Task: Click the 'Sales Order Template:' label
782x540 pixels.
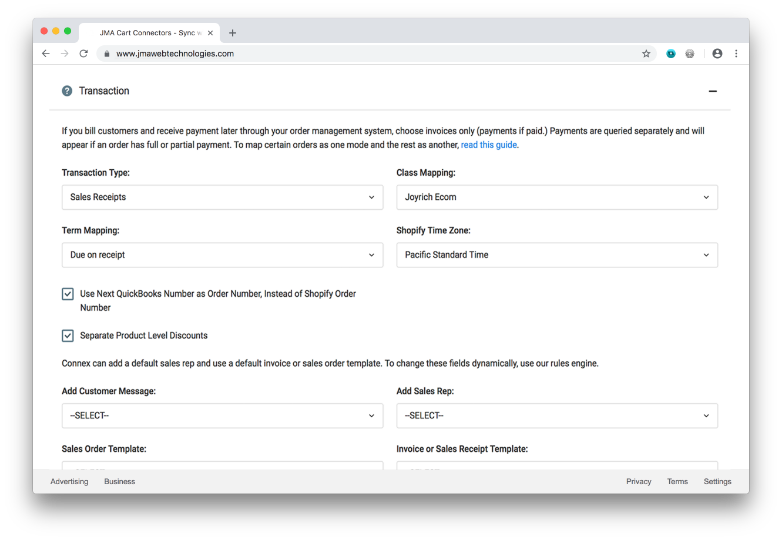Action: coord(104,449)
